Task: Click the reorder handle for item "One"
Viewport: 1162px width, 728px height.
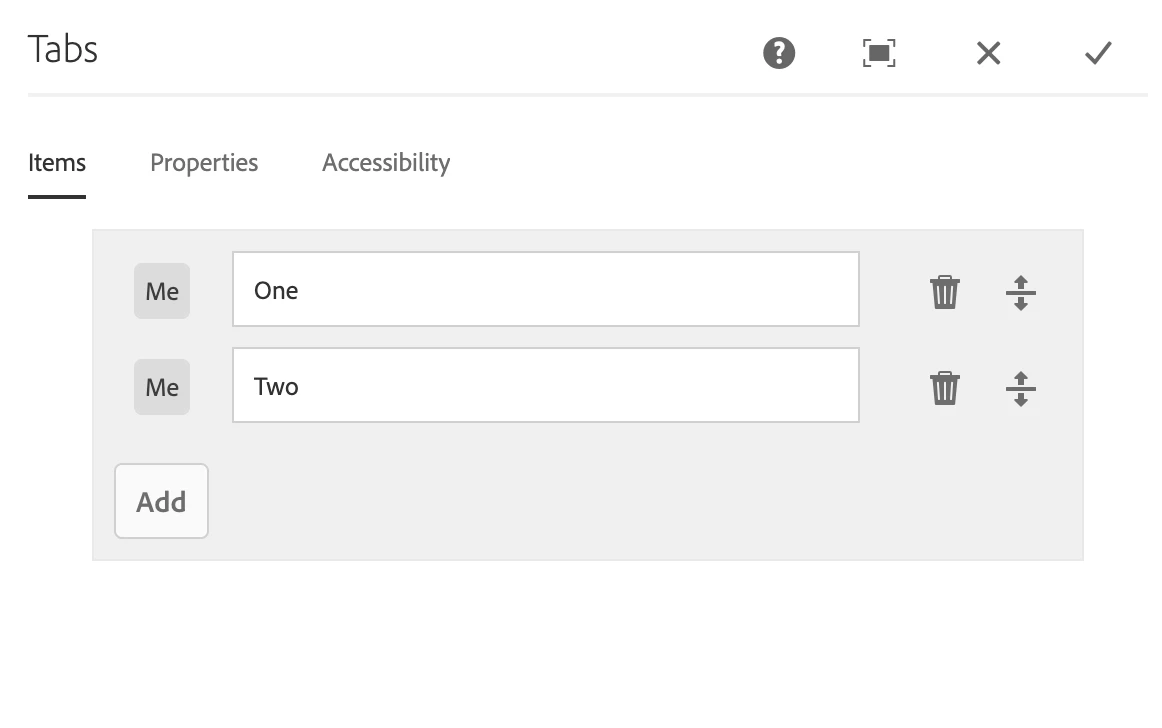Action: click(1020, 293)
